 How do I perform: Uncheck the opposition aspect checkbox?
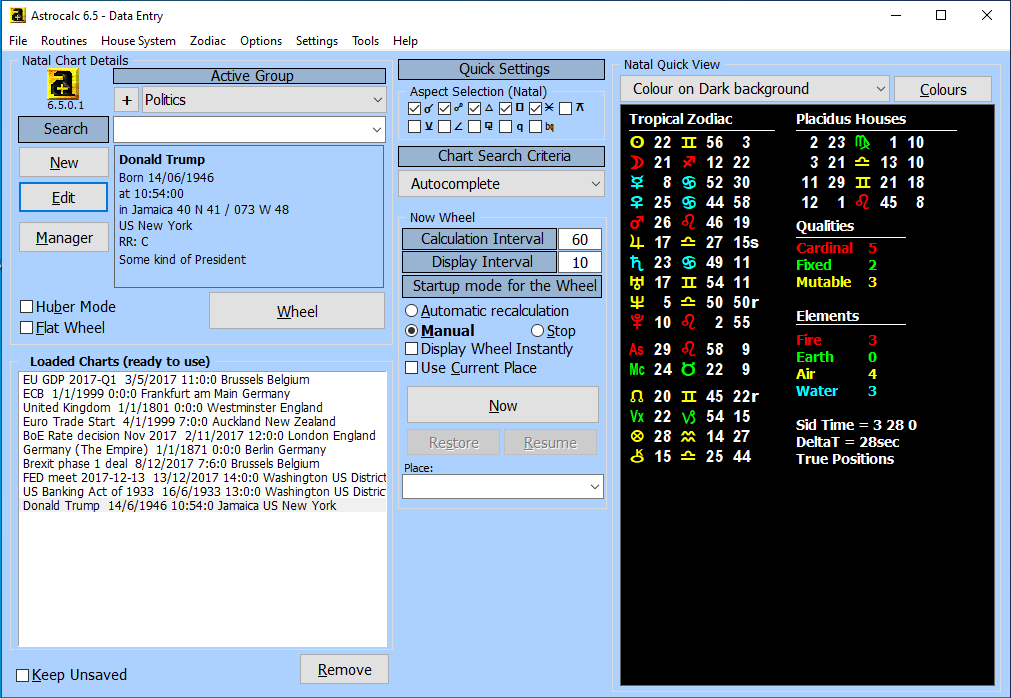(x=444, y=108)
